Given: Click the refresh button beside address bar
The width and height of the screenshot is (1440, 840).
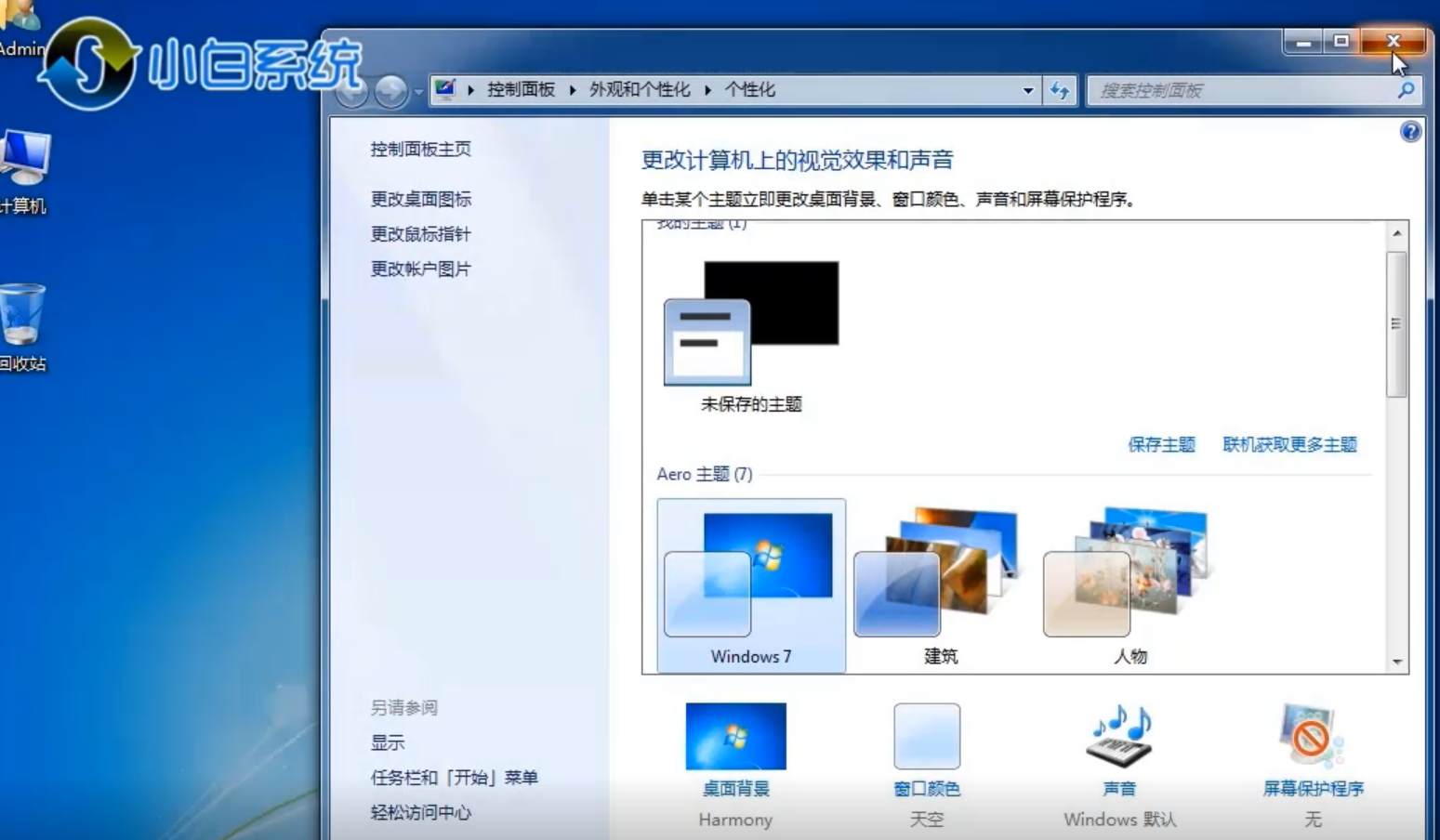Looking at the screenshot, I should [1060, 90].
